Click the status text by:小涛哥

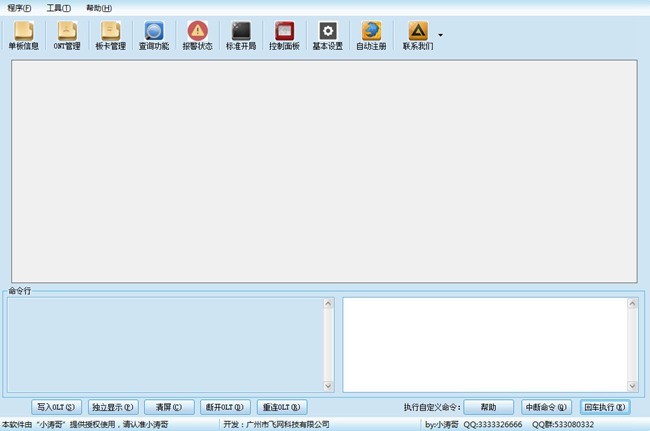(x=442, y=424)
